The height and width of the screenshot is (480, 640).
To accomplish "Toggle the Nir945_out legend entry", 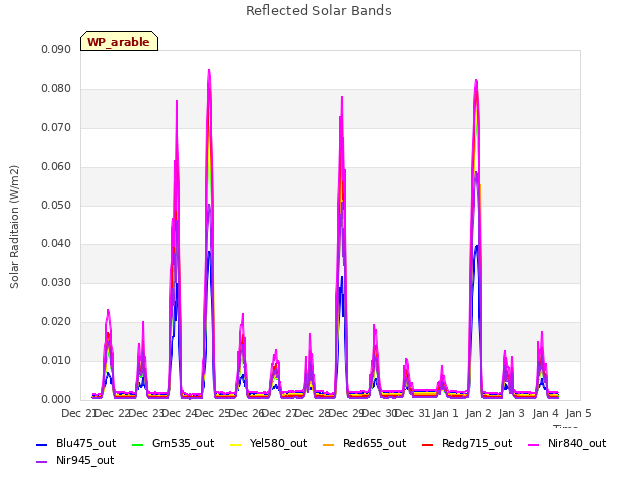I will coord(76,460).
